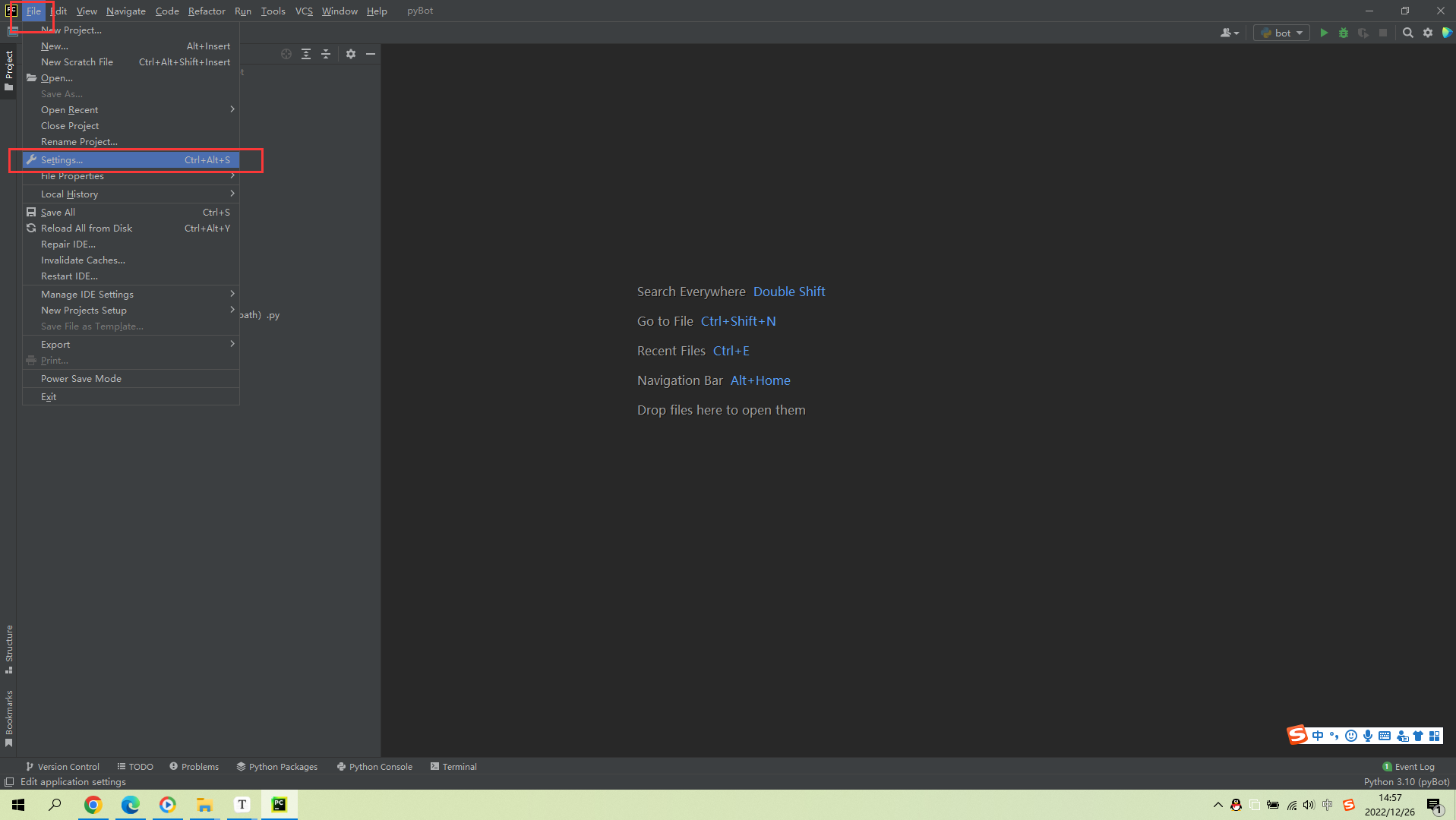
Task: Toggle the system tray IME language indicator
Action: [1328, 805]
